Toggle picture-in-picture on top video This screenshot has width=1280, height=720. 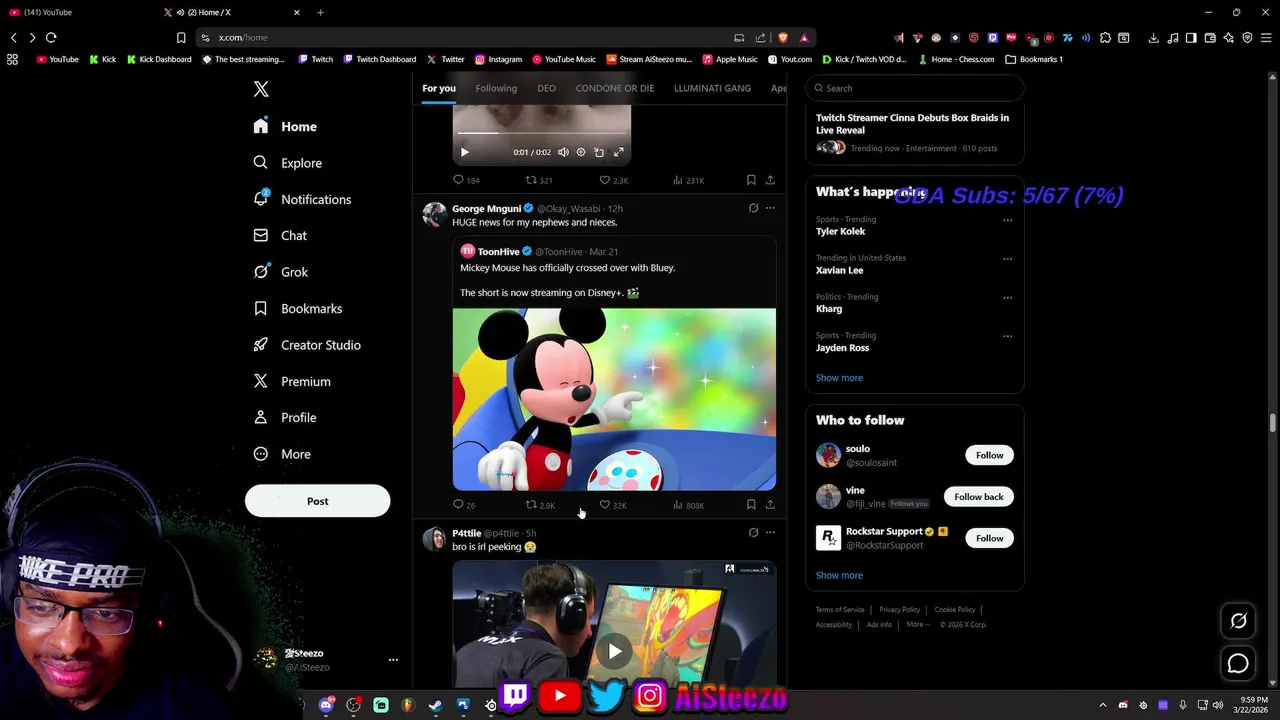(599, 152)
